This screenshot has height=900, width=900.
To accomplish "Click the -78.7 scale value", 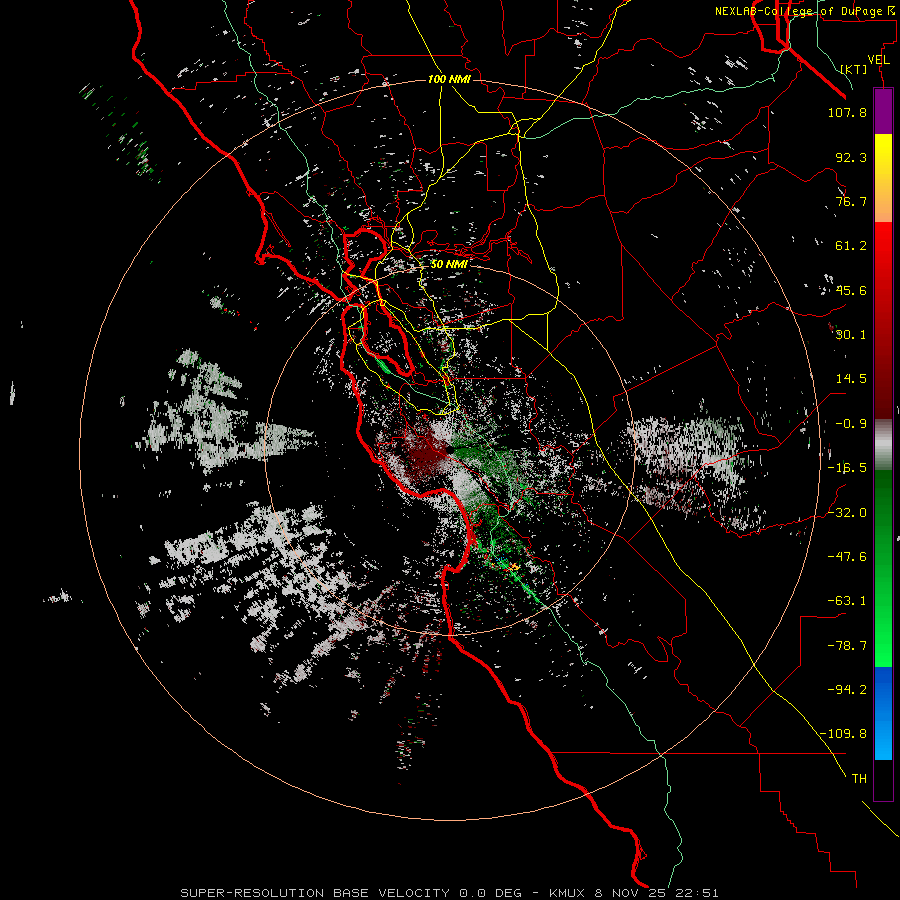I will pyautogui.click(x=847, y=646).
